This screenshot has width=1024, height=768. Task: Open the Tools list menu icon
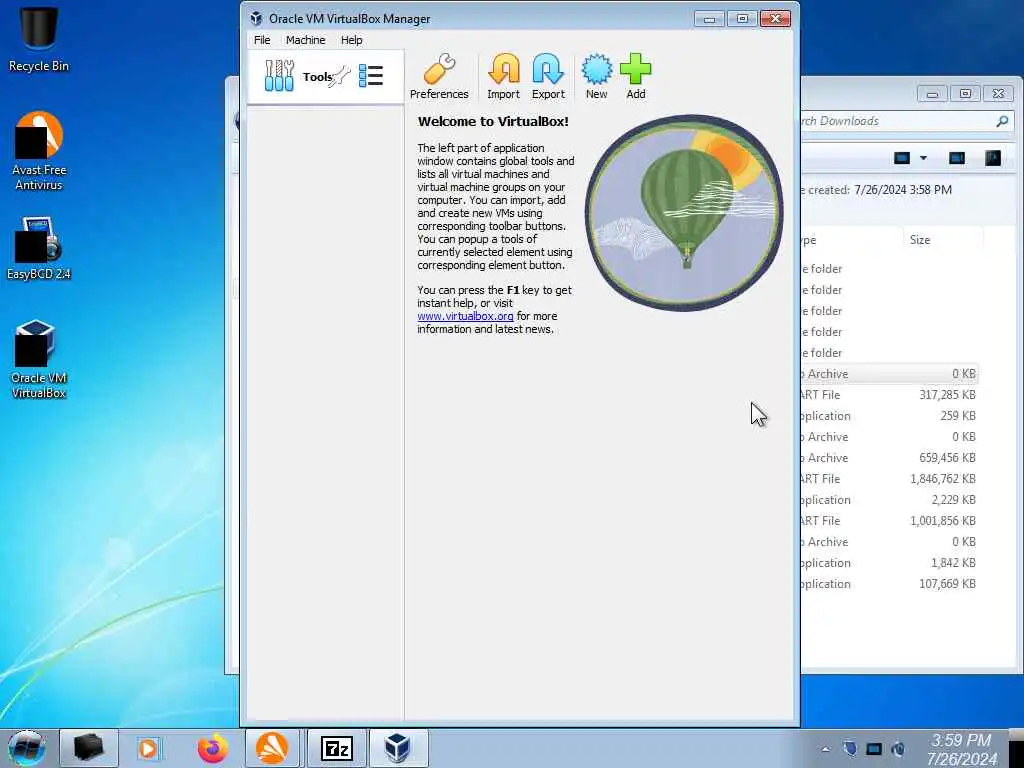click(x=371, y=76)
